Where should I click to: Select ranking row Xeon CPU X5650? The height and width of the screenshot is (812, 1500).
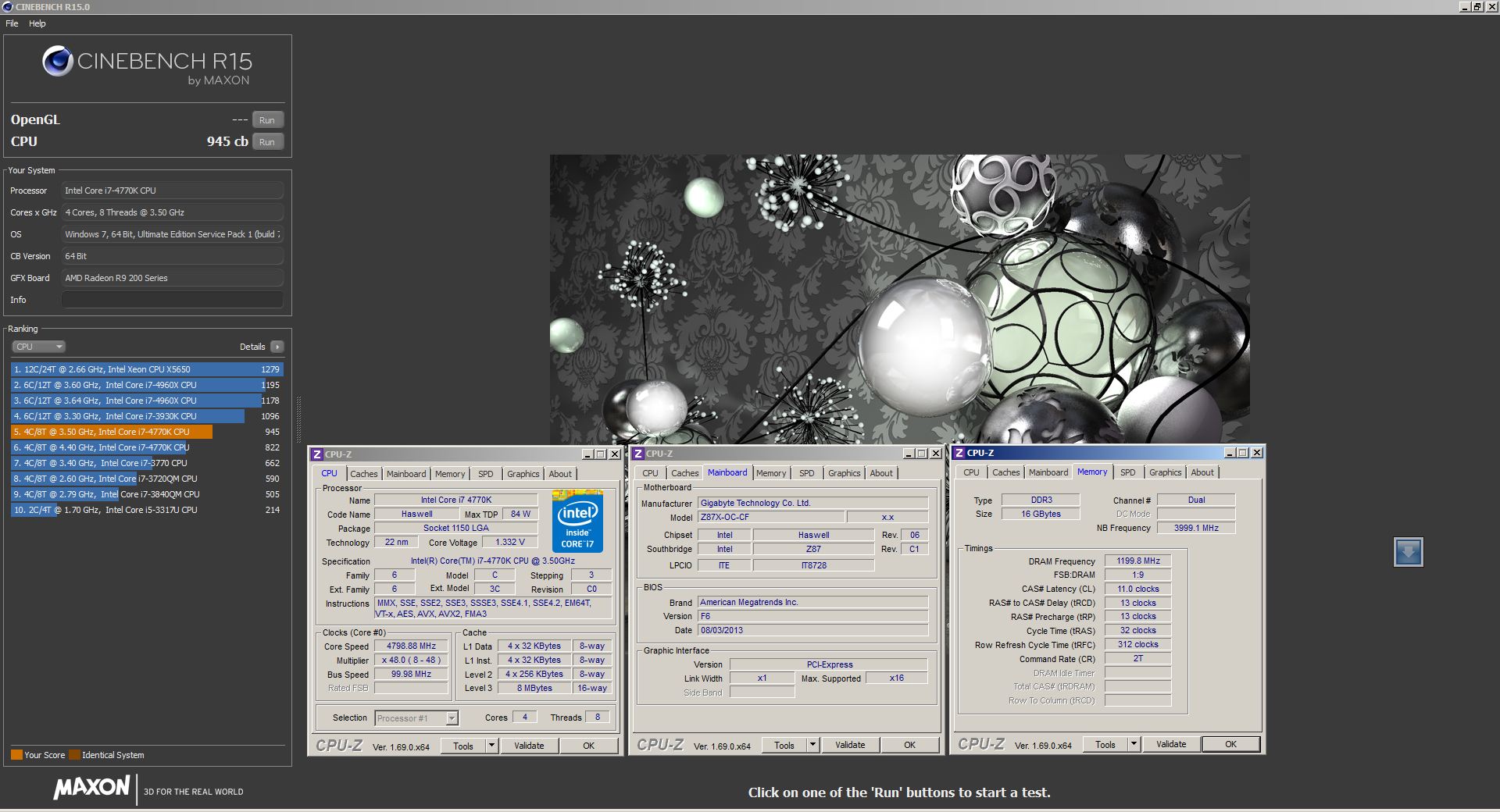(147, 369)
